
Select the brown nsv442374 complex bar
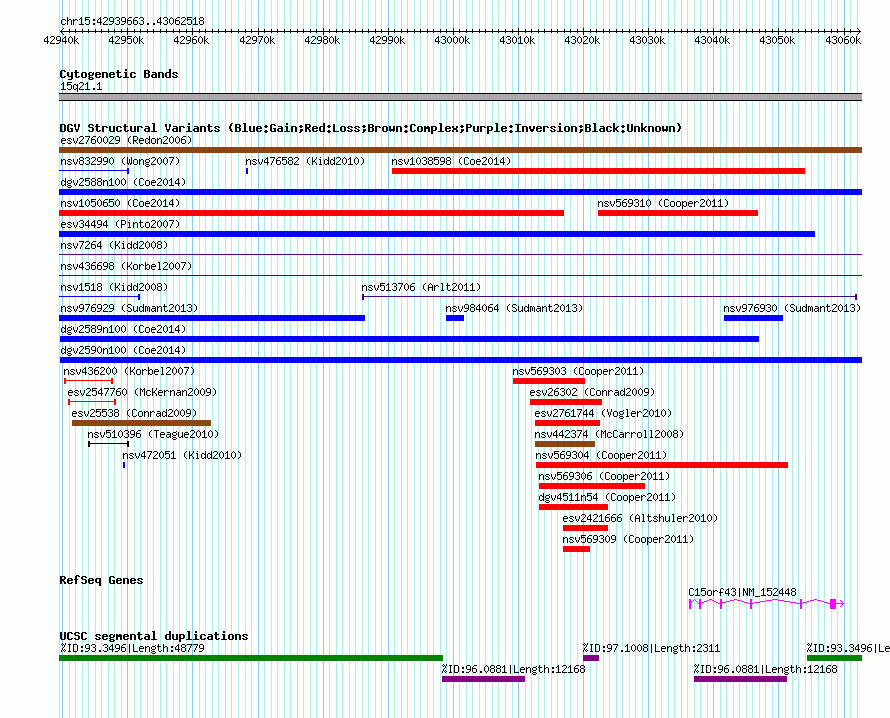click(x=565, y=444)
